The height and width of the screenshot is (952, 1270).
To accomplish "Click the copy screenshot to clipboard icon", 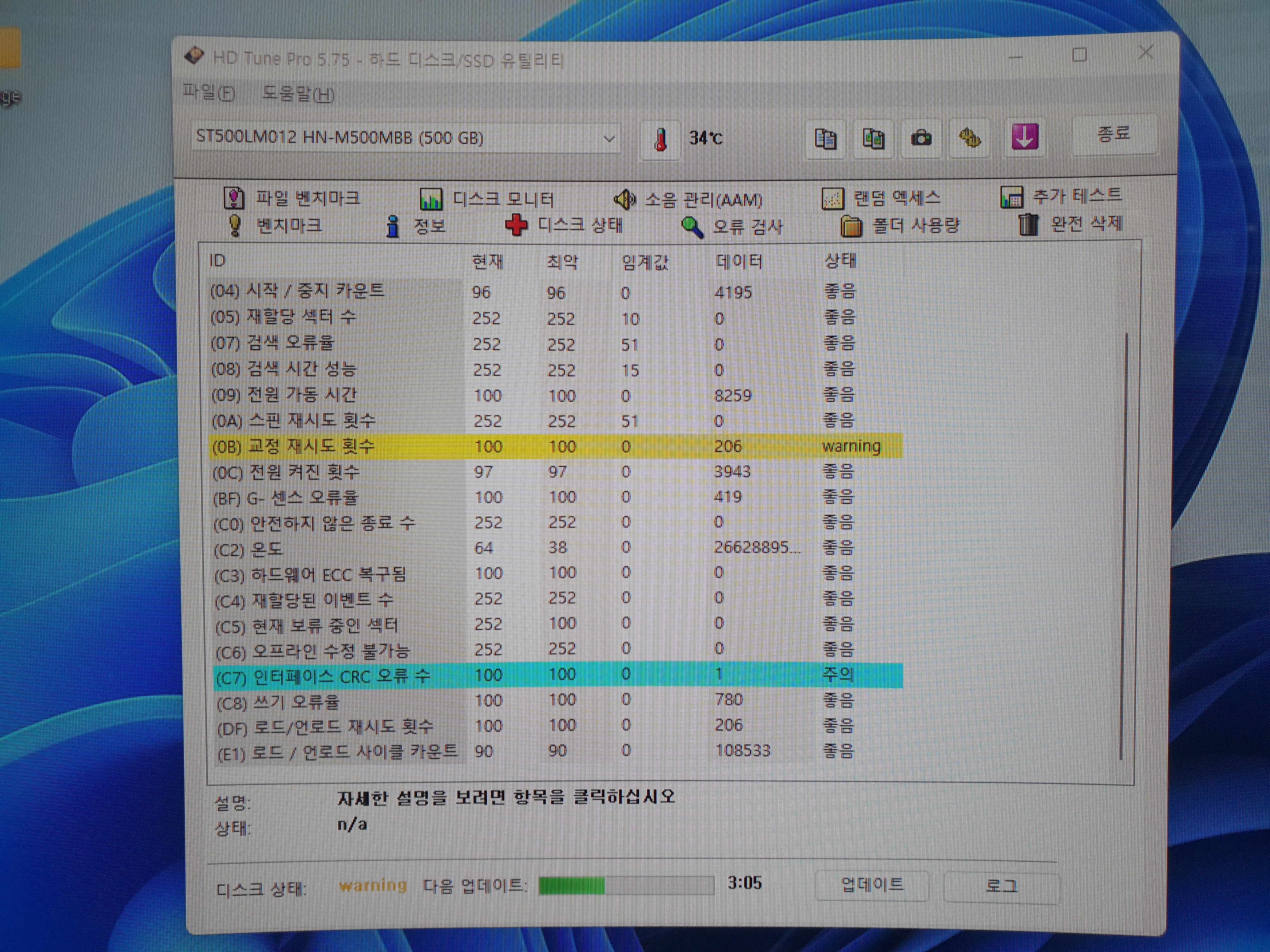I will (x=873, y=138).
